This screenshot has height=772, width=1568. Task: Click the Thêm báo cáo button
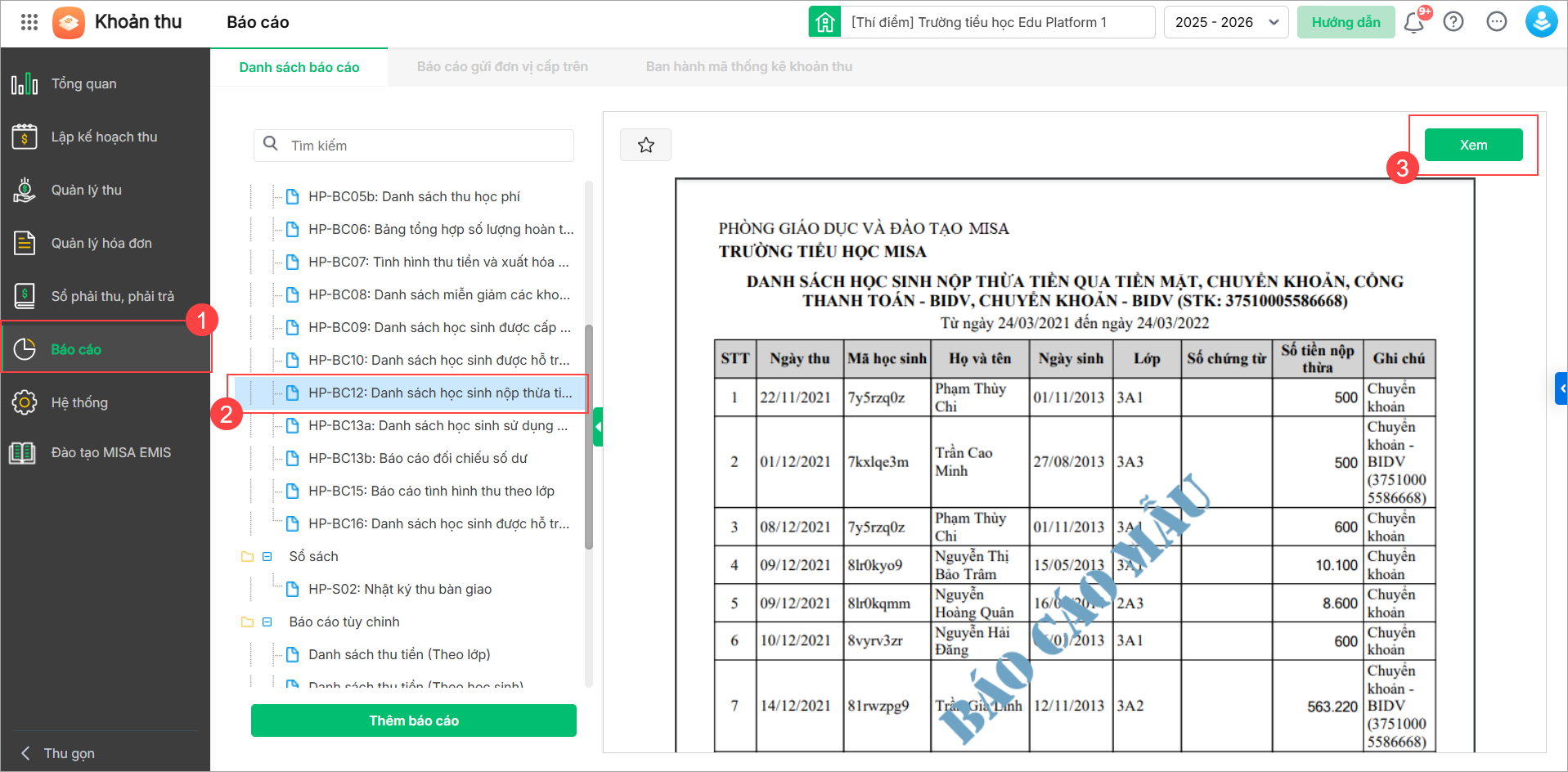point(414,720)
